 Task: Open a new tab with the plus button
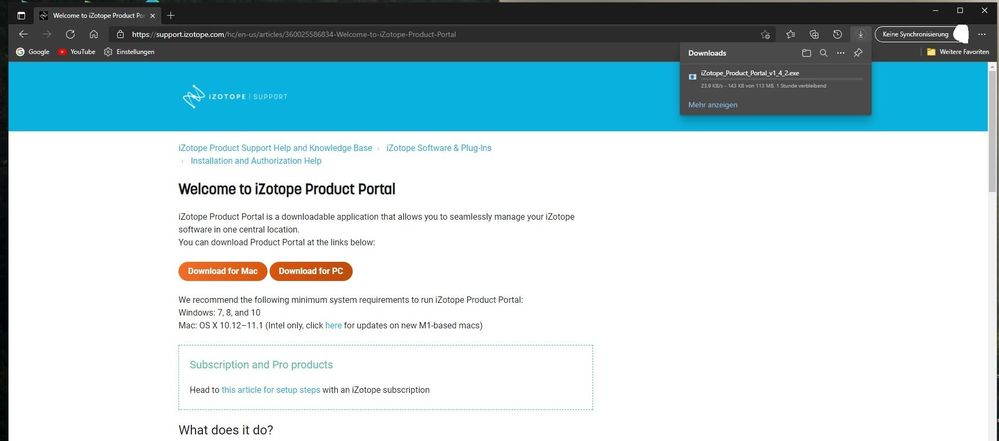click(170, 15)
